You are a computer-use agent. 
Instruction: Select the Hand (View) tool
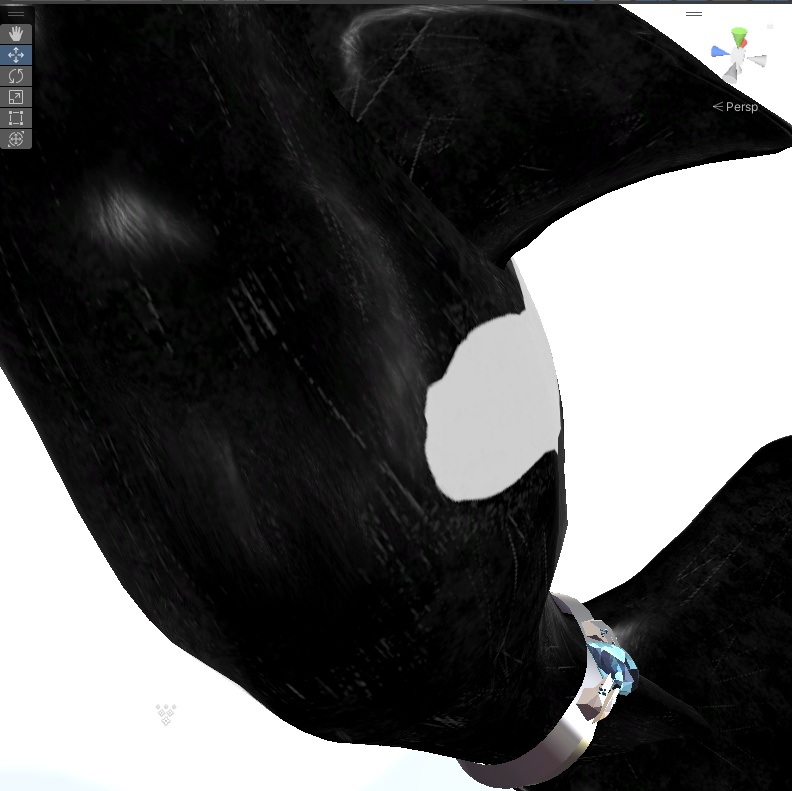coord(16,34)
